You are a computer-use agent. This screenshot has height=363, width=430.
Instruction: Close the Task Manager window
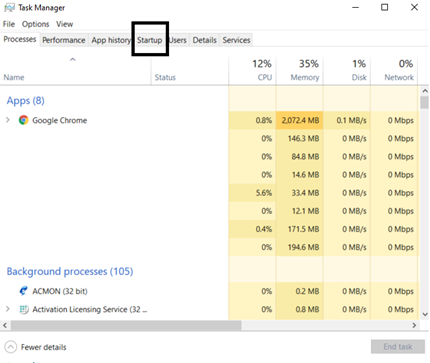[414, 7]
